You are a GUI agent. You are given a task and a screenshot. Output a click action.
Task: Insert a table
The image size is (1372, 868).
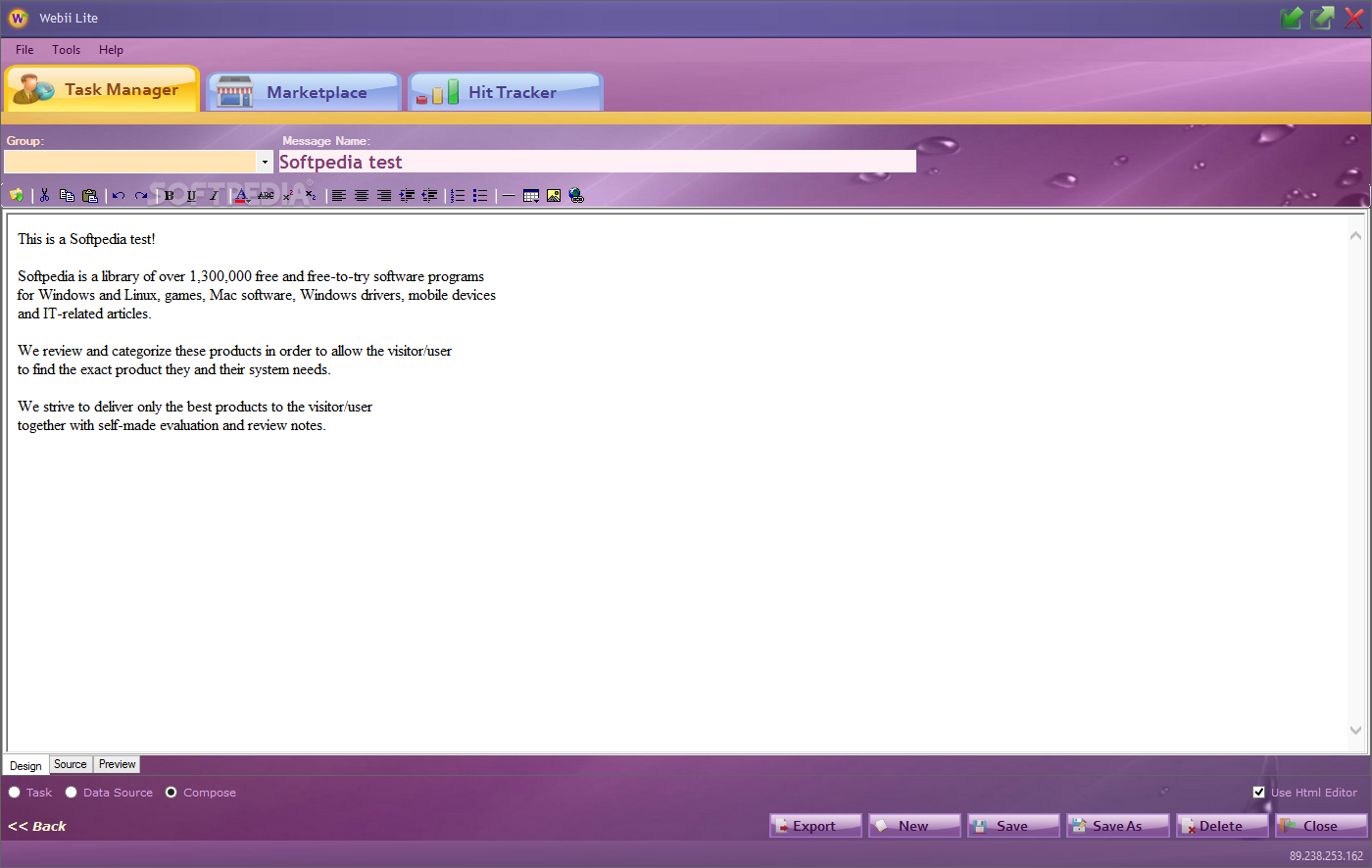pos(531,196)
